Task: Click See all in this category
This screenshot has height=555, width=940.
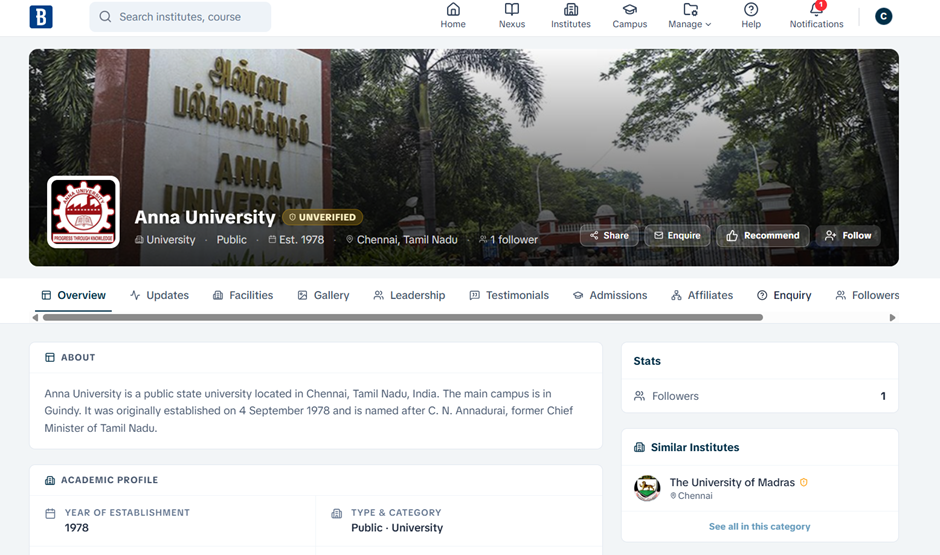Action: coord(759,526)
